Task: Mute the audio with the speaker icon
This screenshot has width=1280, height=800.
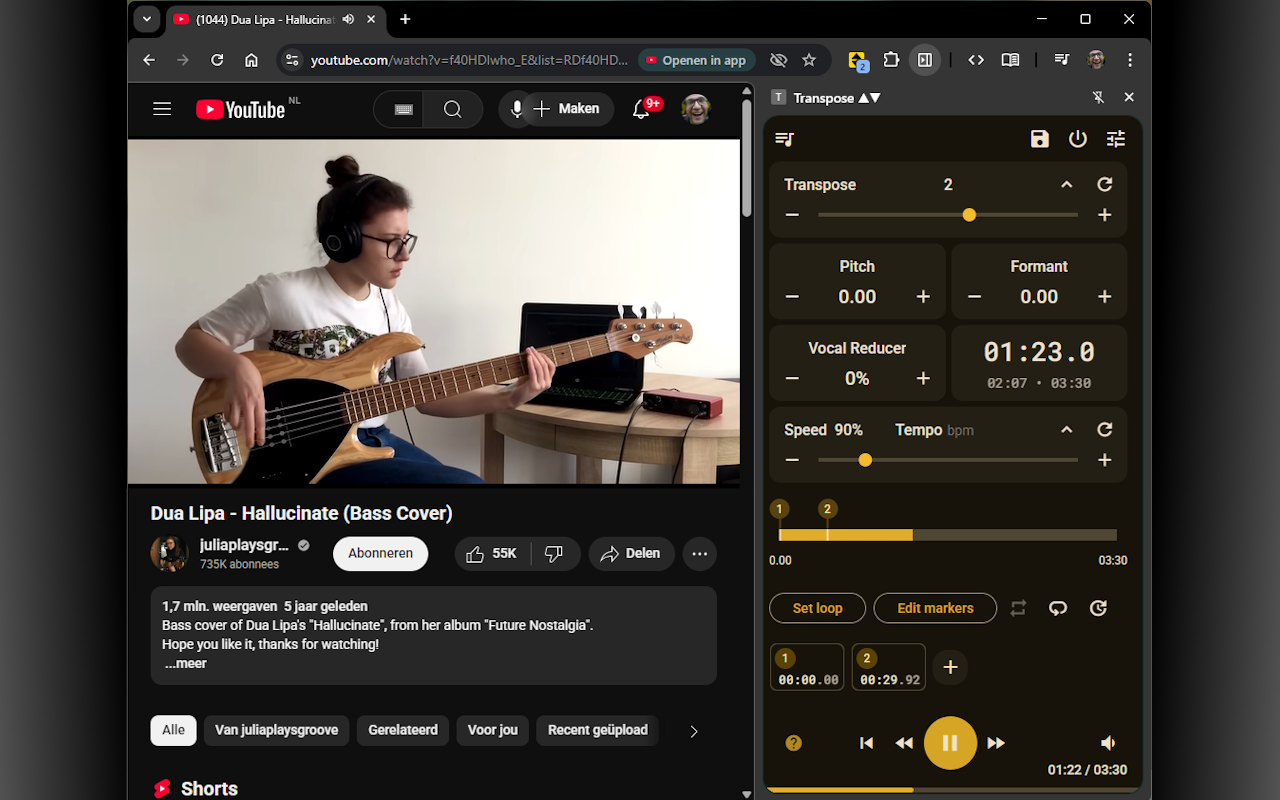Action: tap(1108, 743)
